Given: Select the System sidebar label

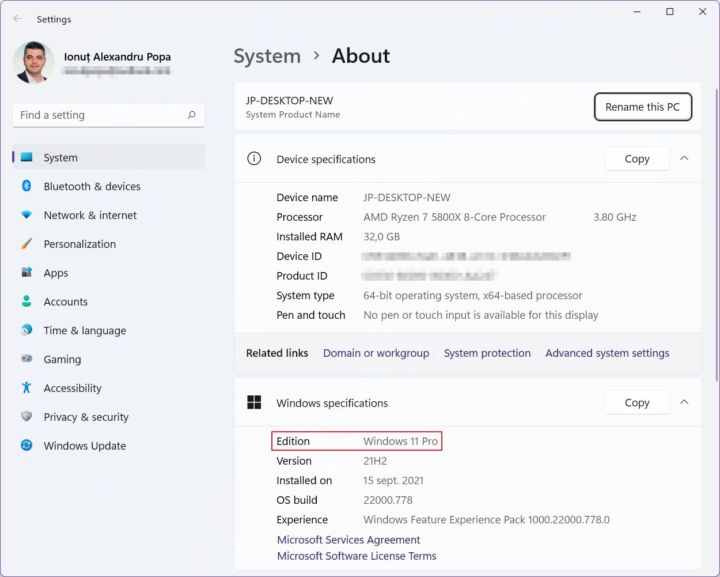Looking at the screenshot, I should click(60, 158).
